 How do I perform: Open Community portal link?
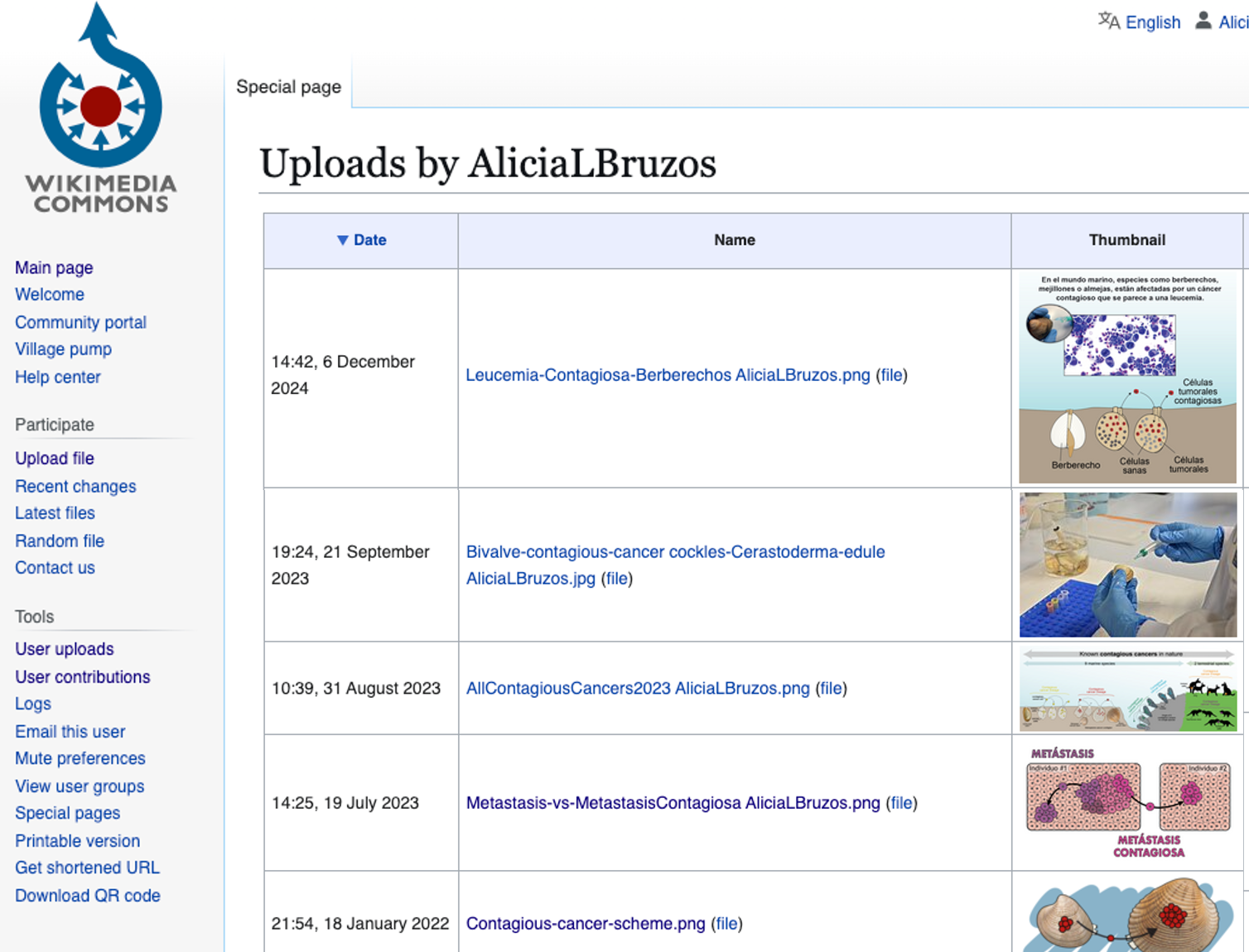(80, 322)
